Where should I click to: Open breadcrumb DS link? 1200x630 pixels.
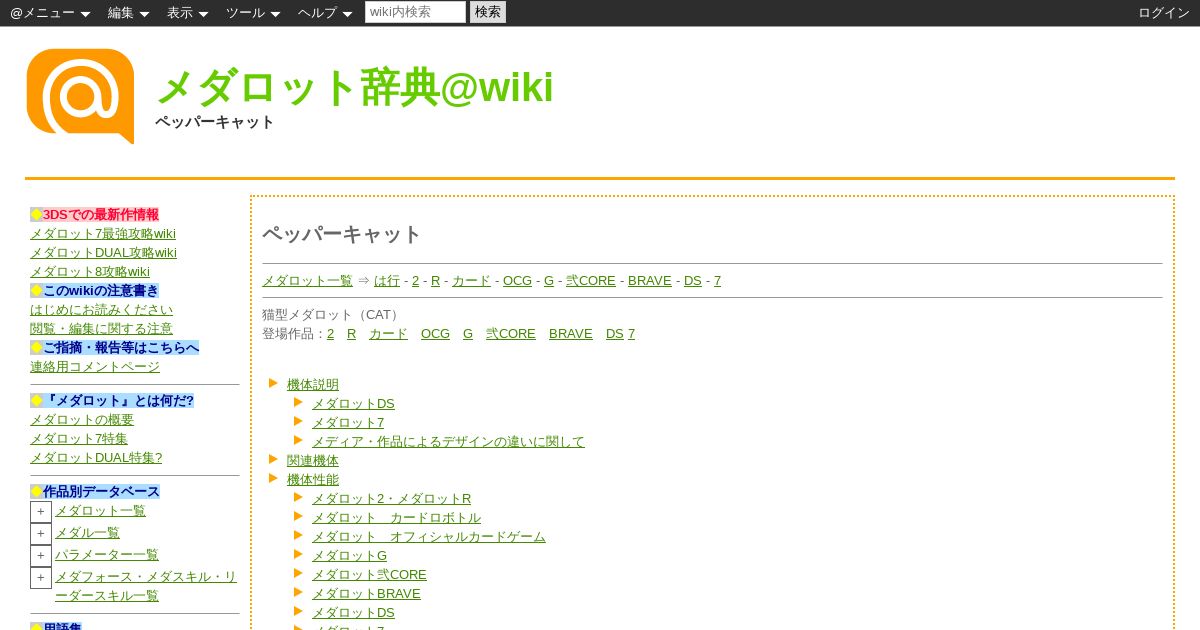[693, 281]
